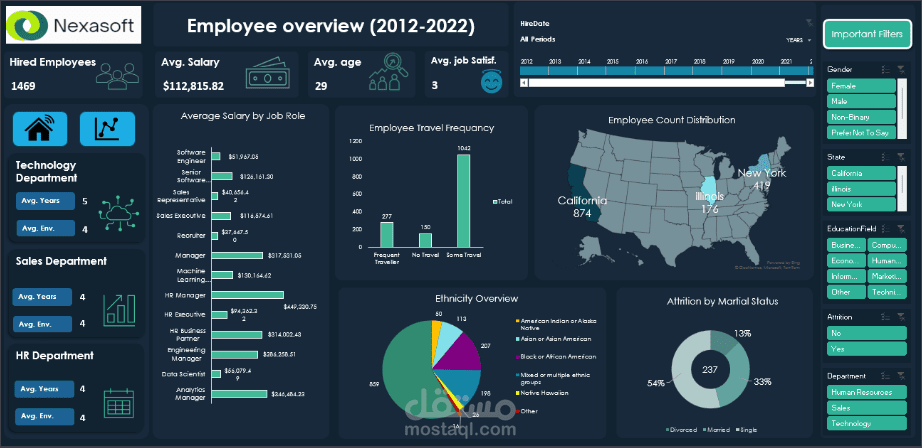This screenshot has width=922, height=448.
Task: Open the line chart navigation icon
Action: tap(107, 128)
